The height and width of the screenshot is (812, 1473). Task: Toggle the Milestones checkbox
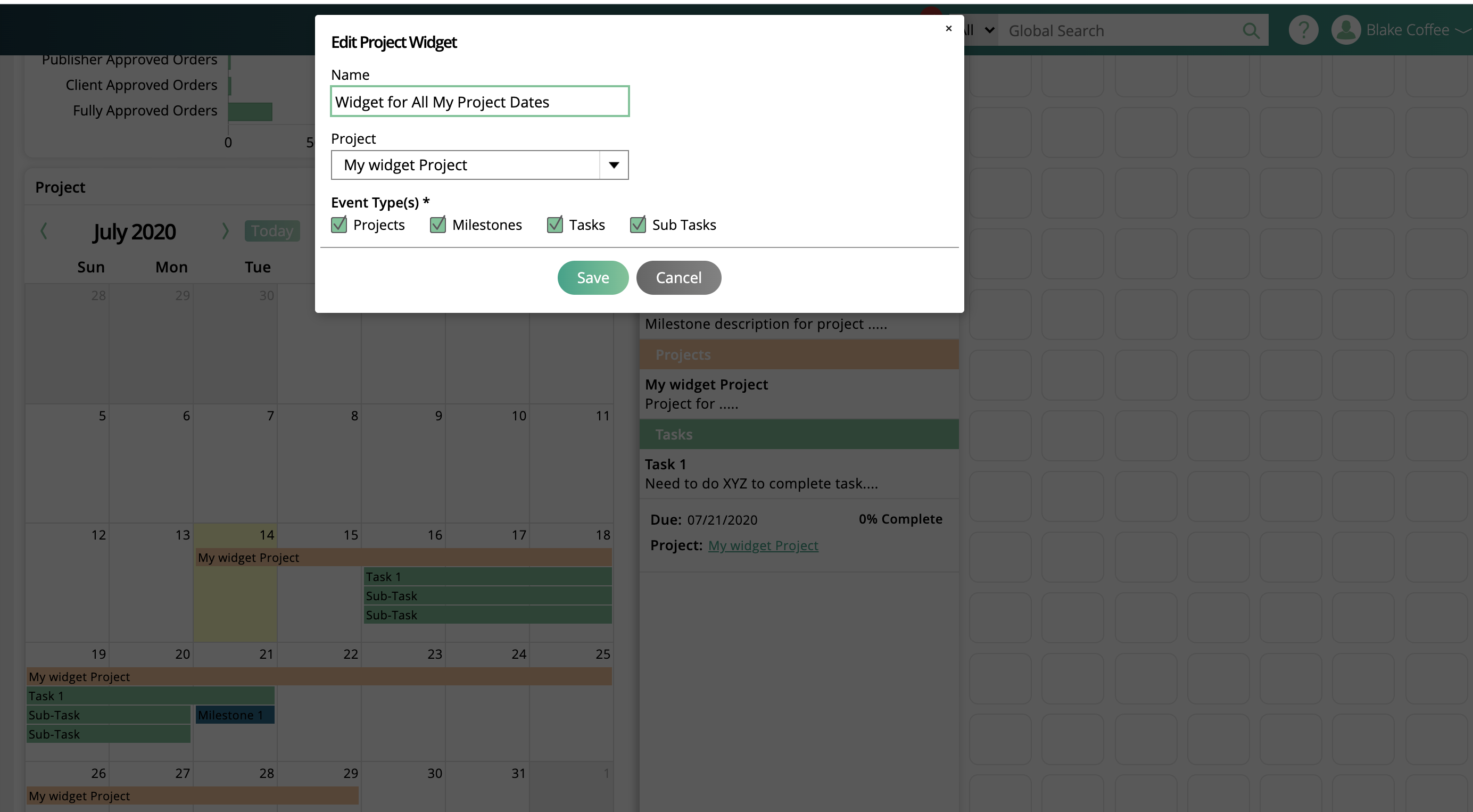438,225
